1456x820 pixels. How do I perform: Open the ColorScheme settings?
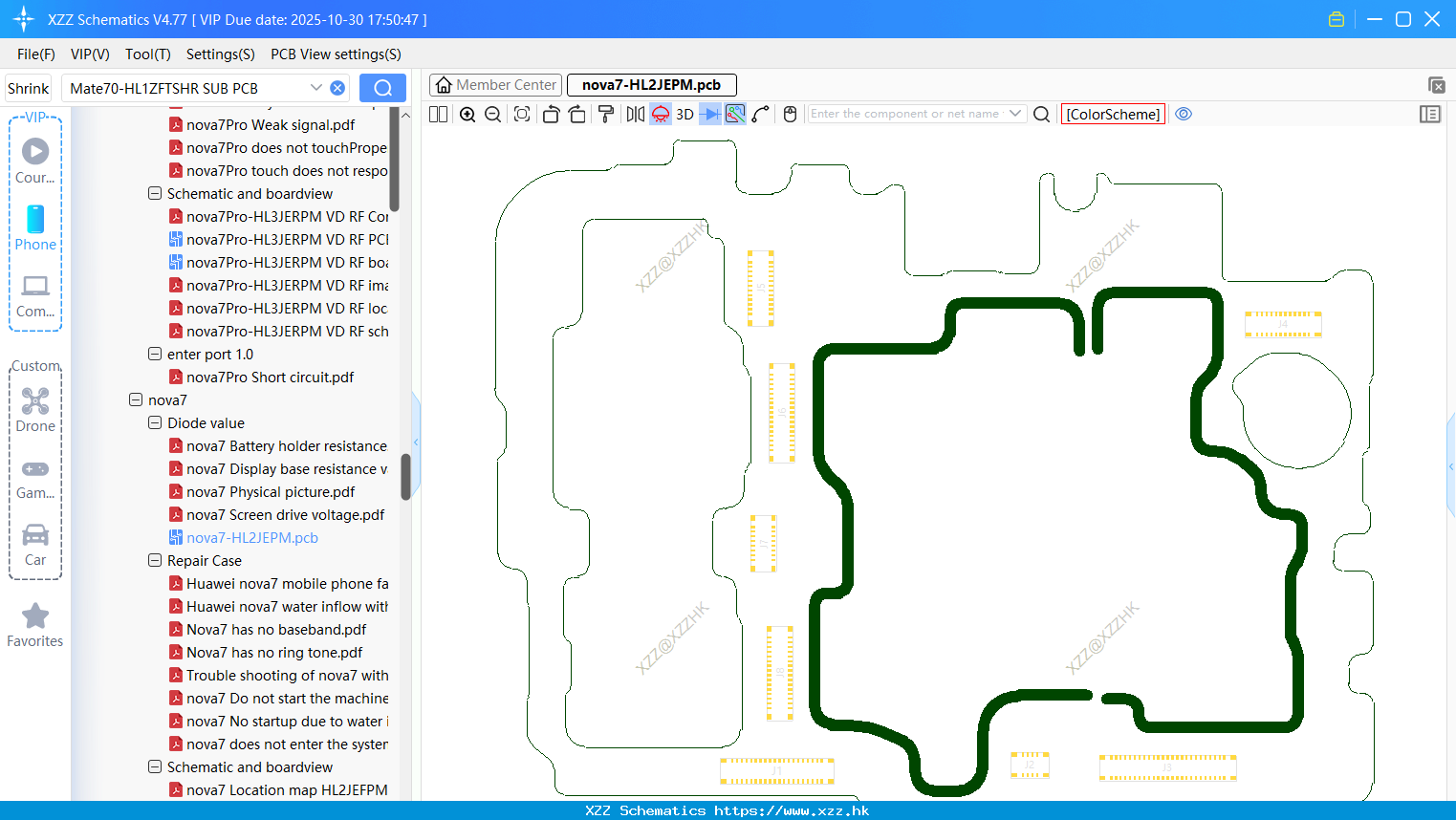tap(1113, 114)
